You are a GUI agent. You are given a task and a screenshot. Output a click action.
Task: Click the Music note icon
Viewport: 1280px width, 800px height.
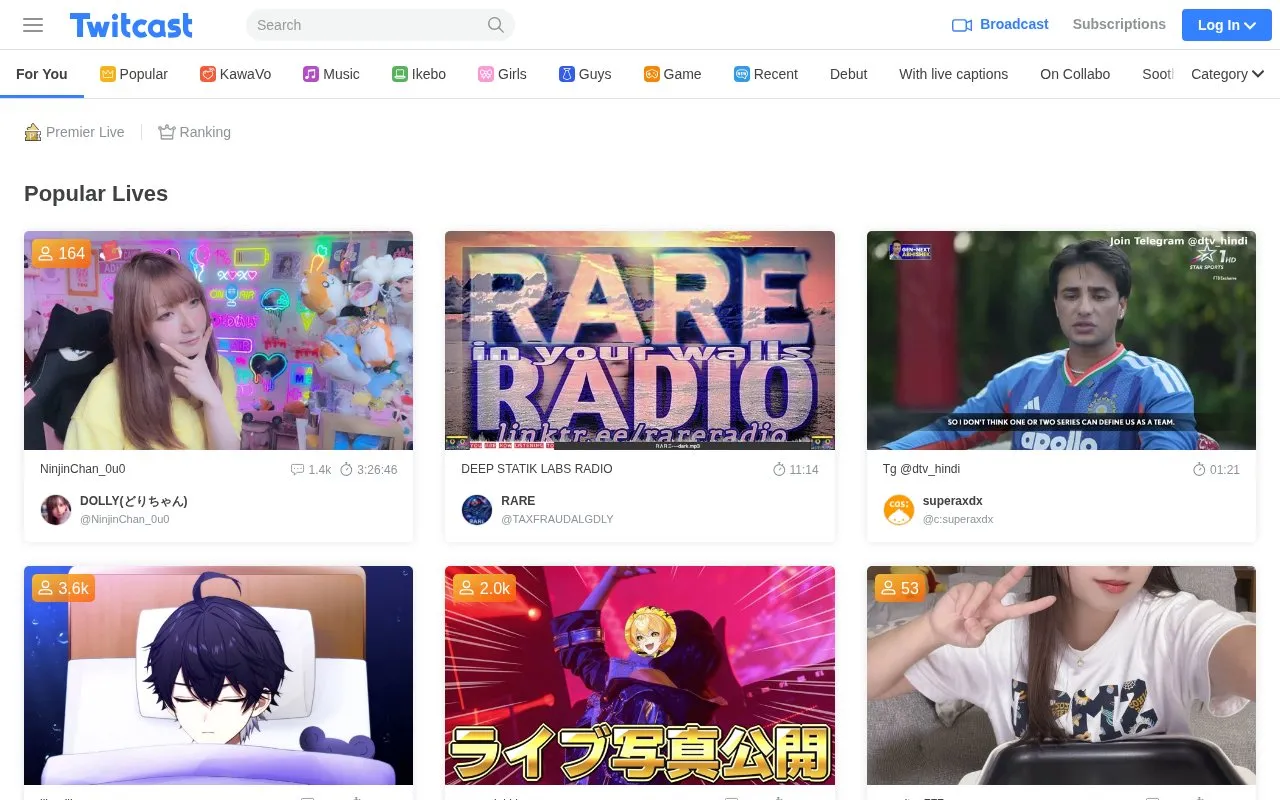[x=311, y=74]
